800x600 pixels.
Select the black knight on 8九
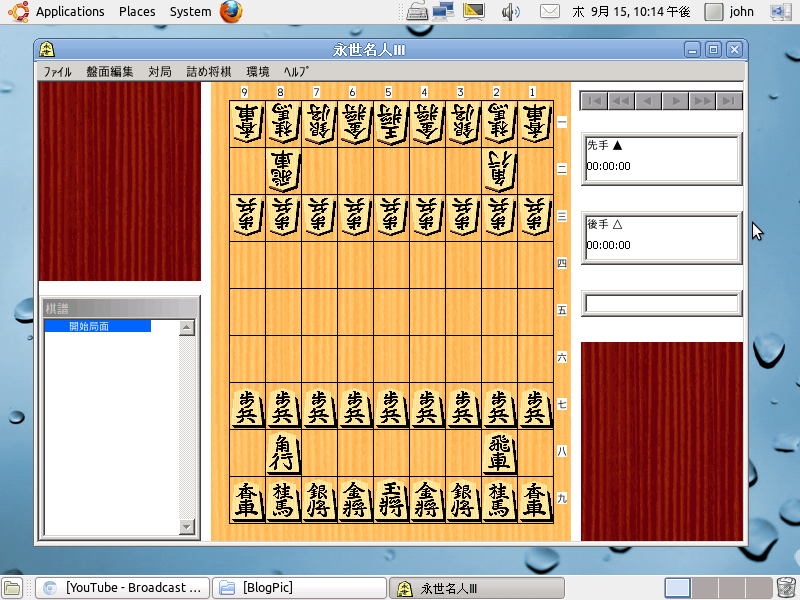[x=283, y=500]
